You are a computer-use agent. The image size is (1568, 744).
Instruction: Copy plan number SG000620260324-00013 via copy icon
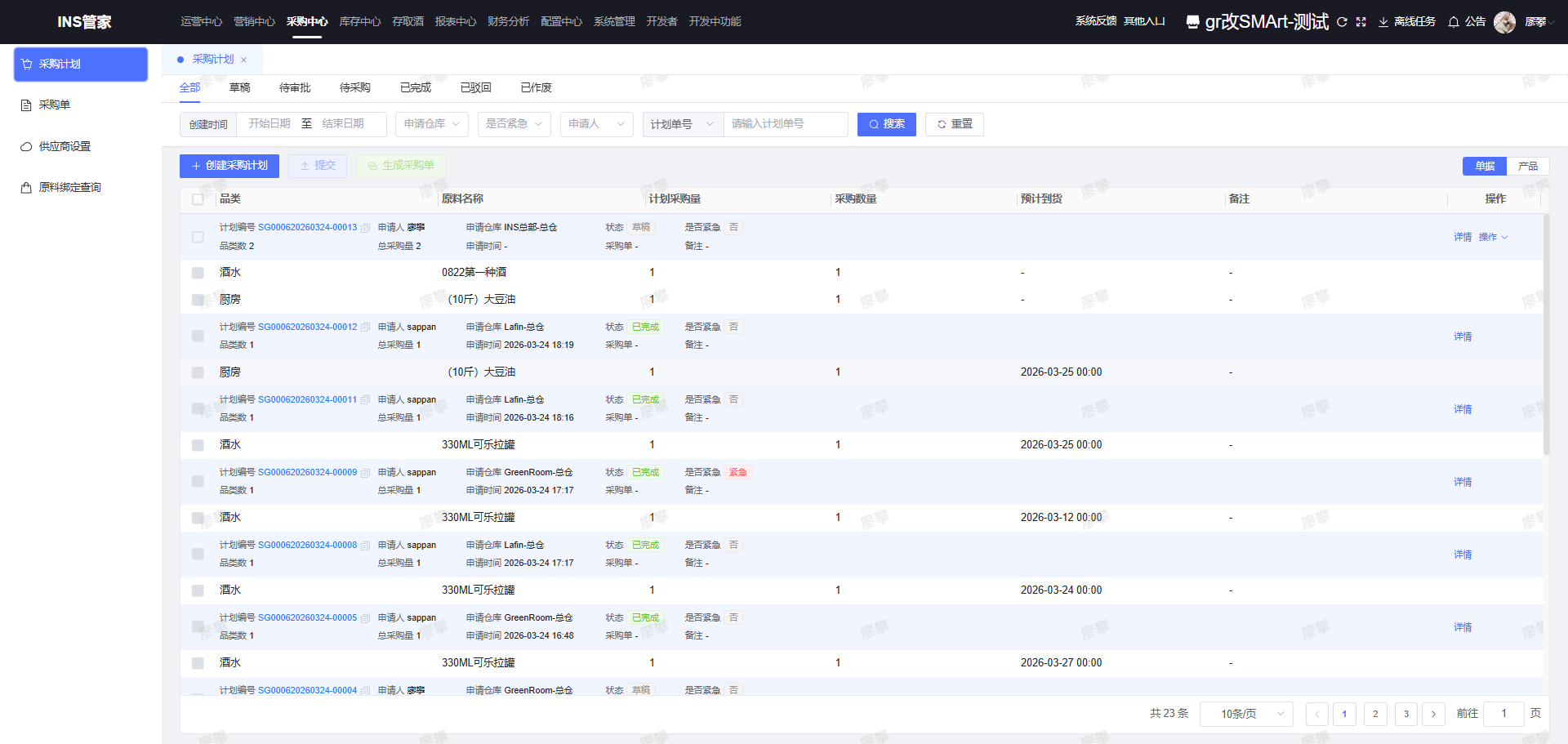365,228
